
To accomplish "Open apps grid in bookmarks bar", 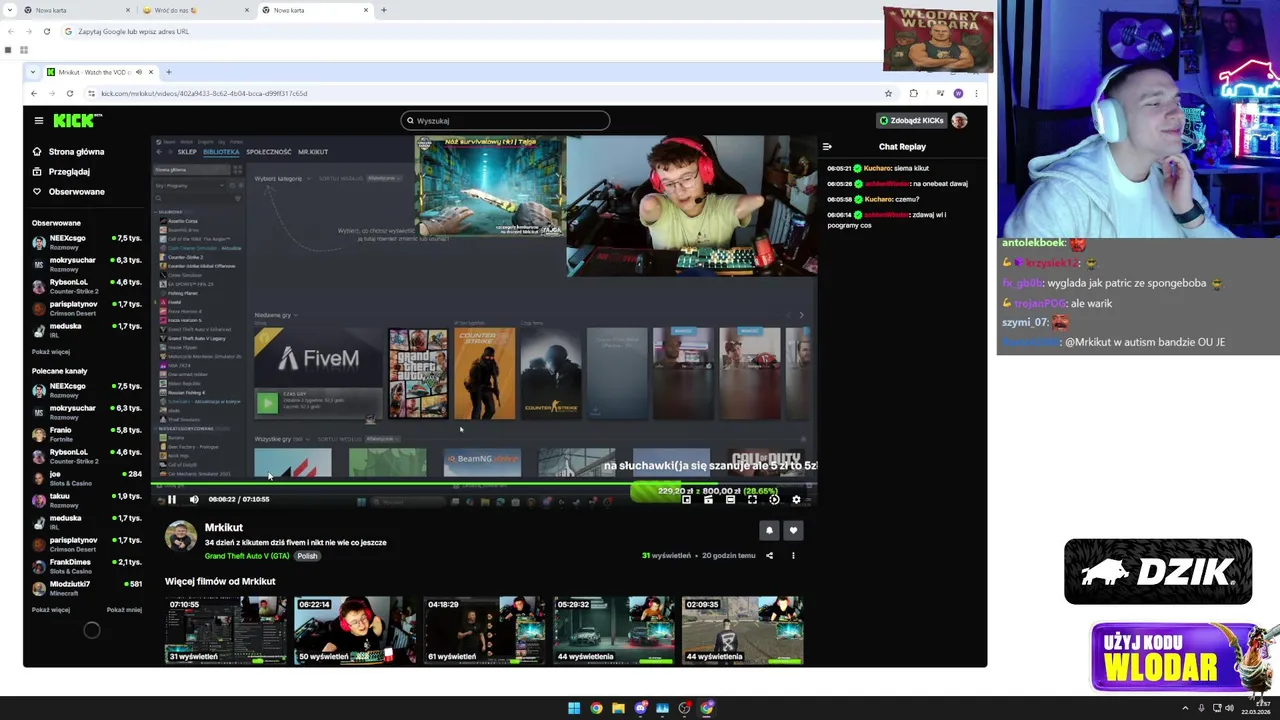I will [23, 49].
